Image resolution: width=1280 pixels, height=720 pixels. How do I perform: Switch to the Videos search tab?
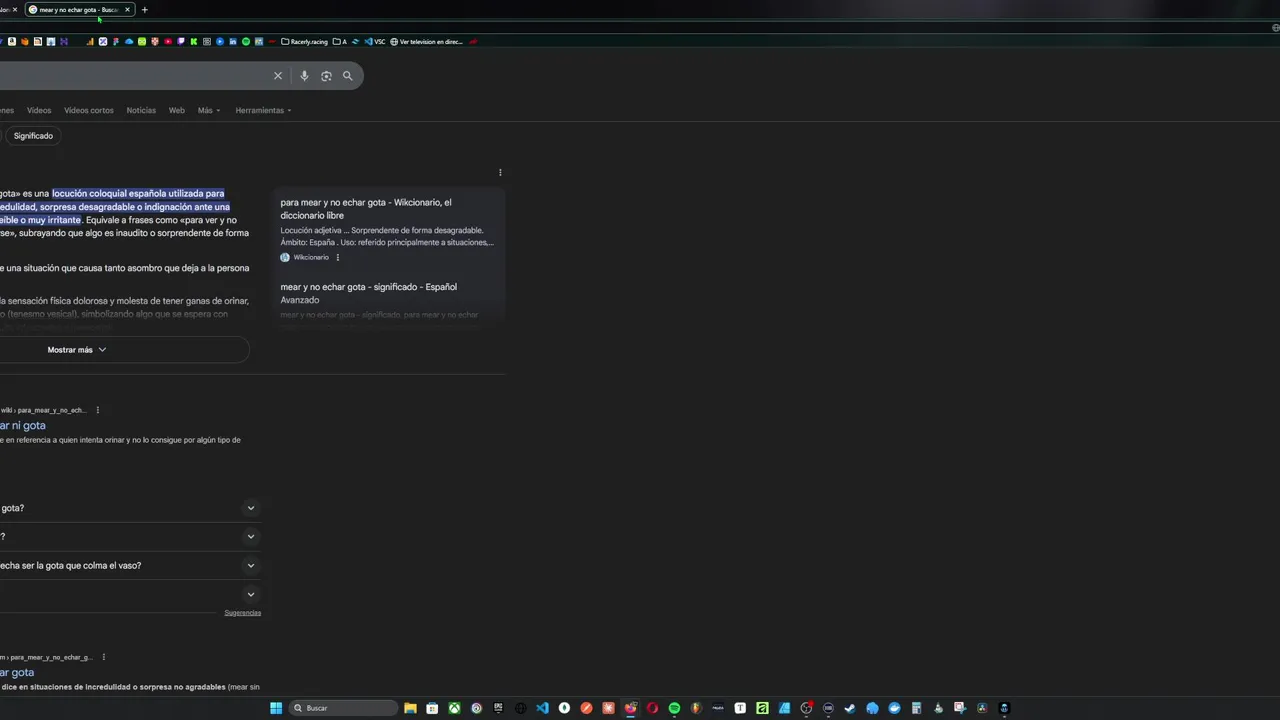pyautogui.click(x=39, y=110)
